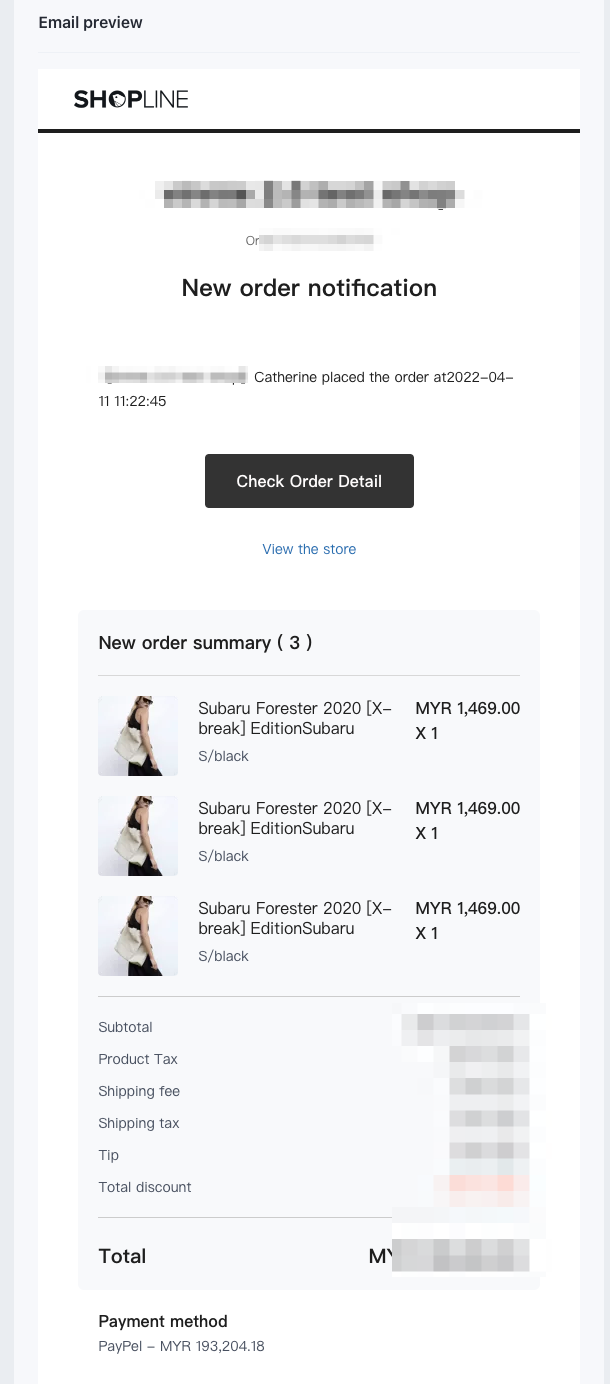Select the first Subaru Forester product title

(295, 718)
